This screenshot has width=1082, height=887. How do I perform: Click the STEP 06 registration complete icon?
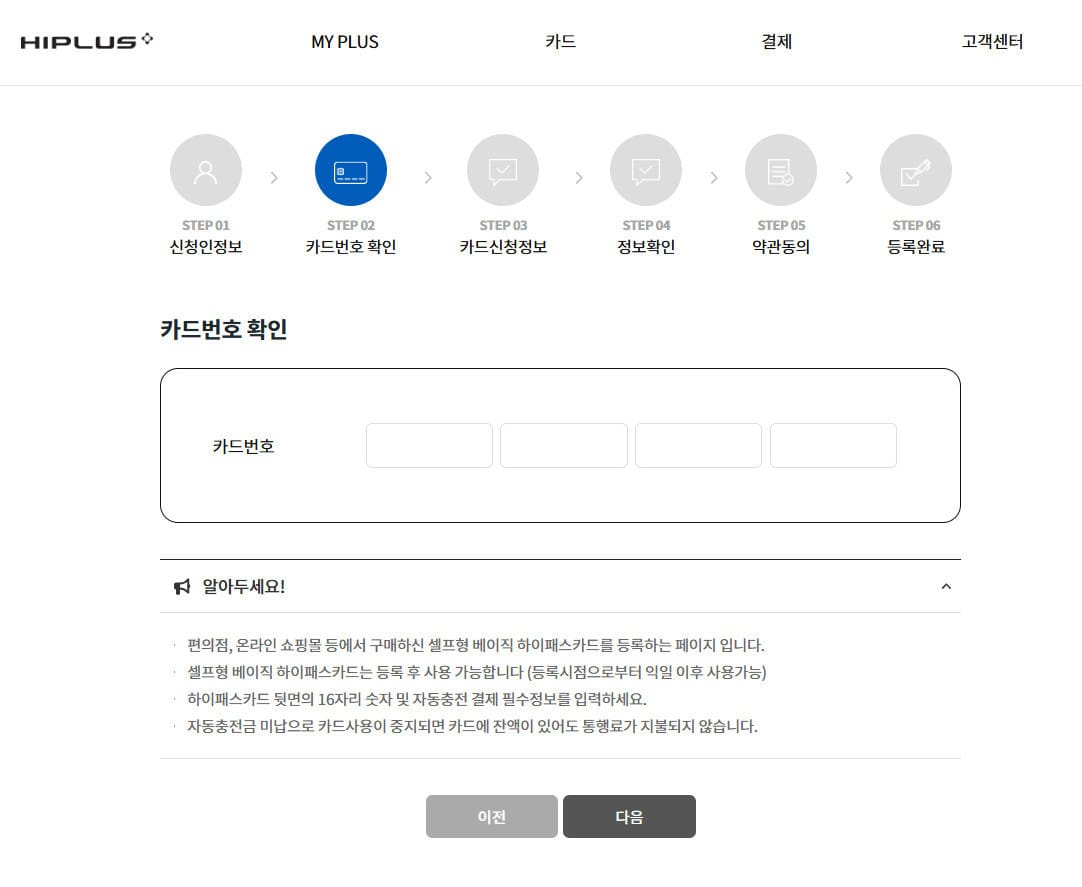[916, 170]
